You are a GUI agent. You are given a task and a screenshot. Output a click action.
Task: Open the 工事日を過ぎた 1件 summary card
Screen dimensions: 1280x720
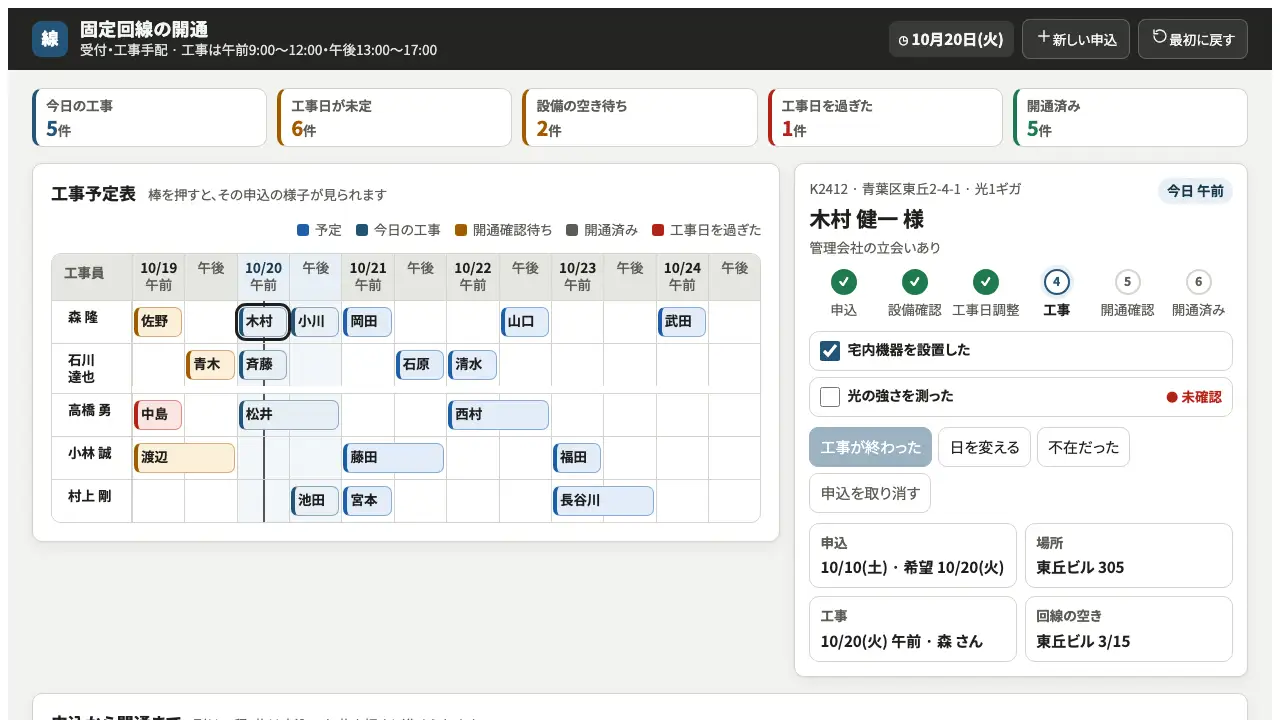pos(885,118)
